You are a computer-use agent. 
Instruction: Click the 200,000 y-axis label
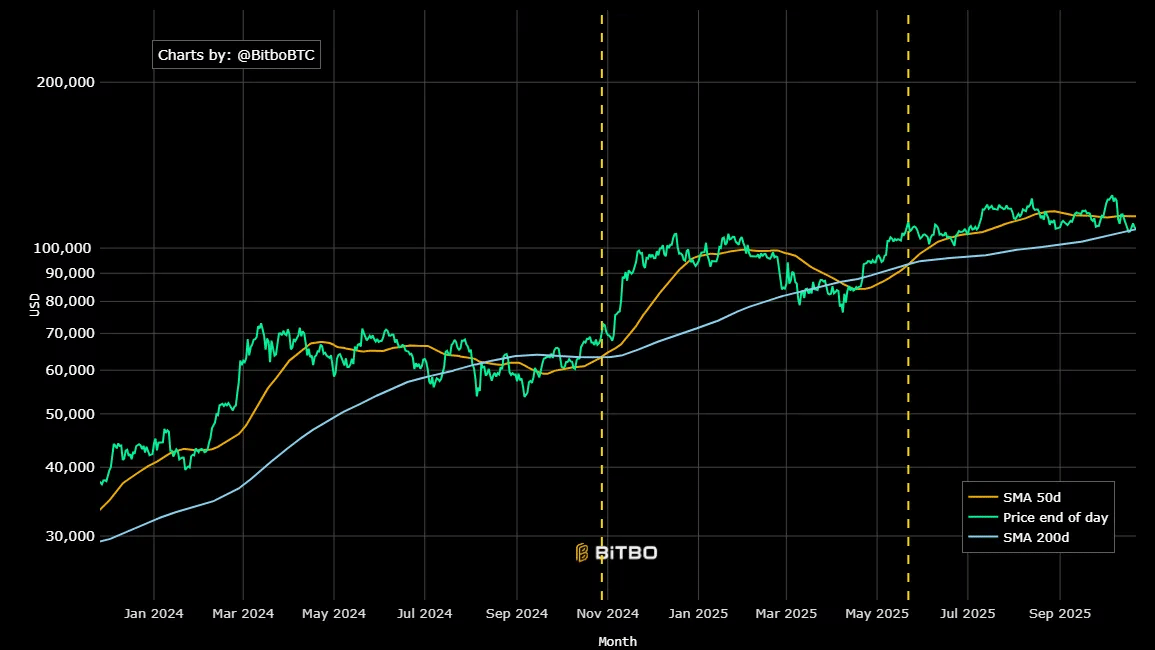(x=66, y=82)
